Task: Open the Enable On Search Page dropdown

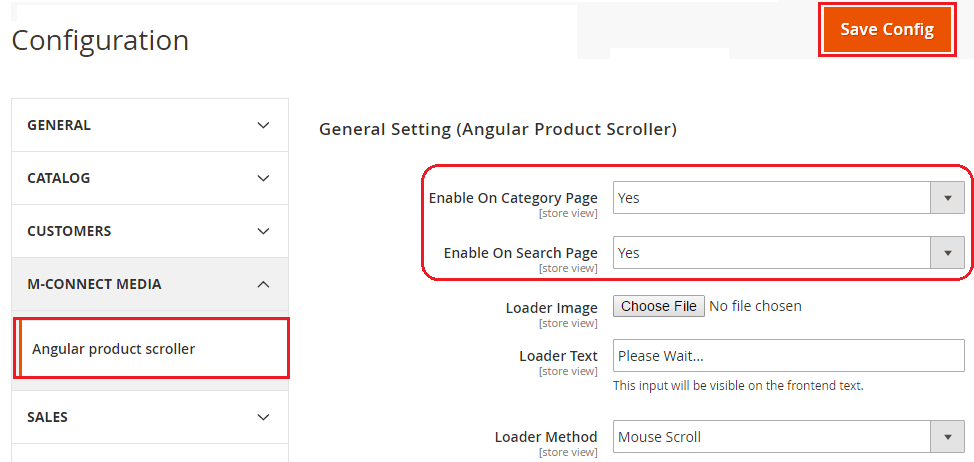Action: point(772,253)
